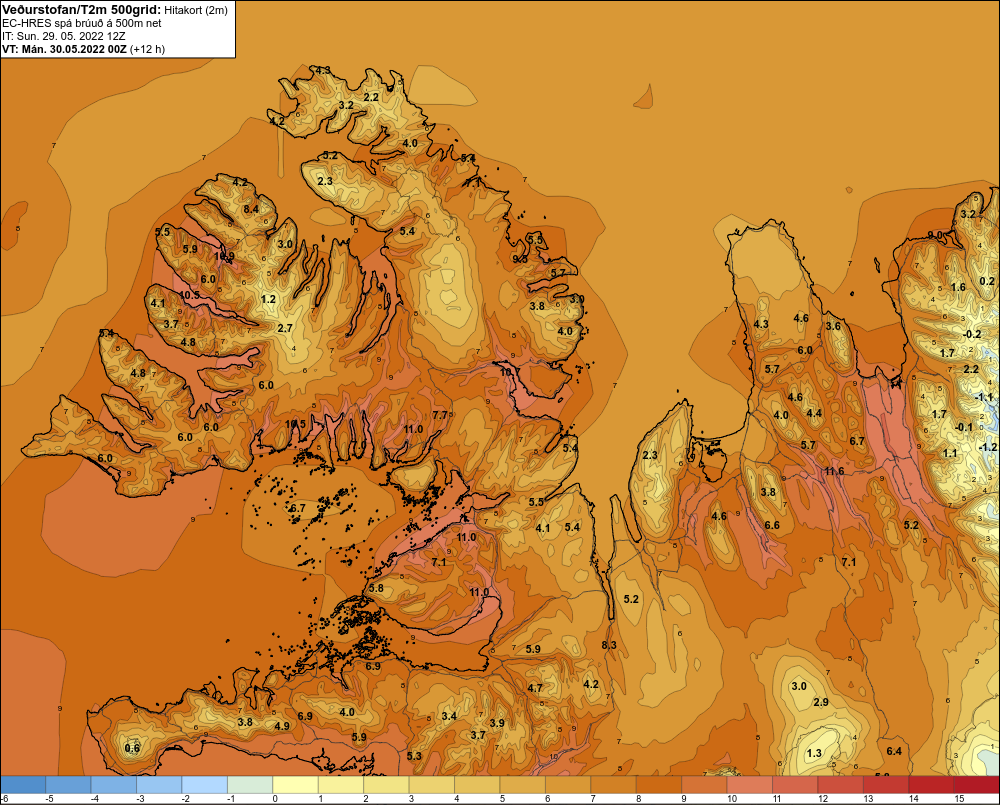Select the legend swatch between 8 and 9
Viewport: 1000px width, 805px height.
(659, 784)
